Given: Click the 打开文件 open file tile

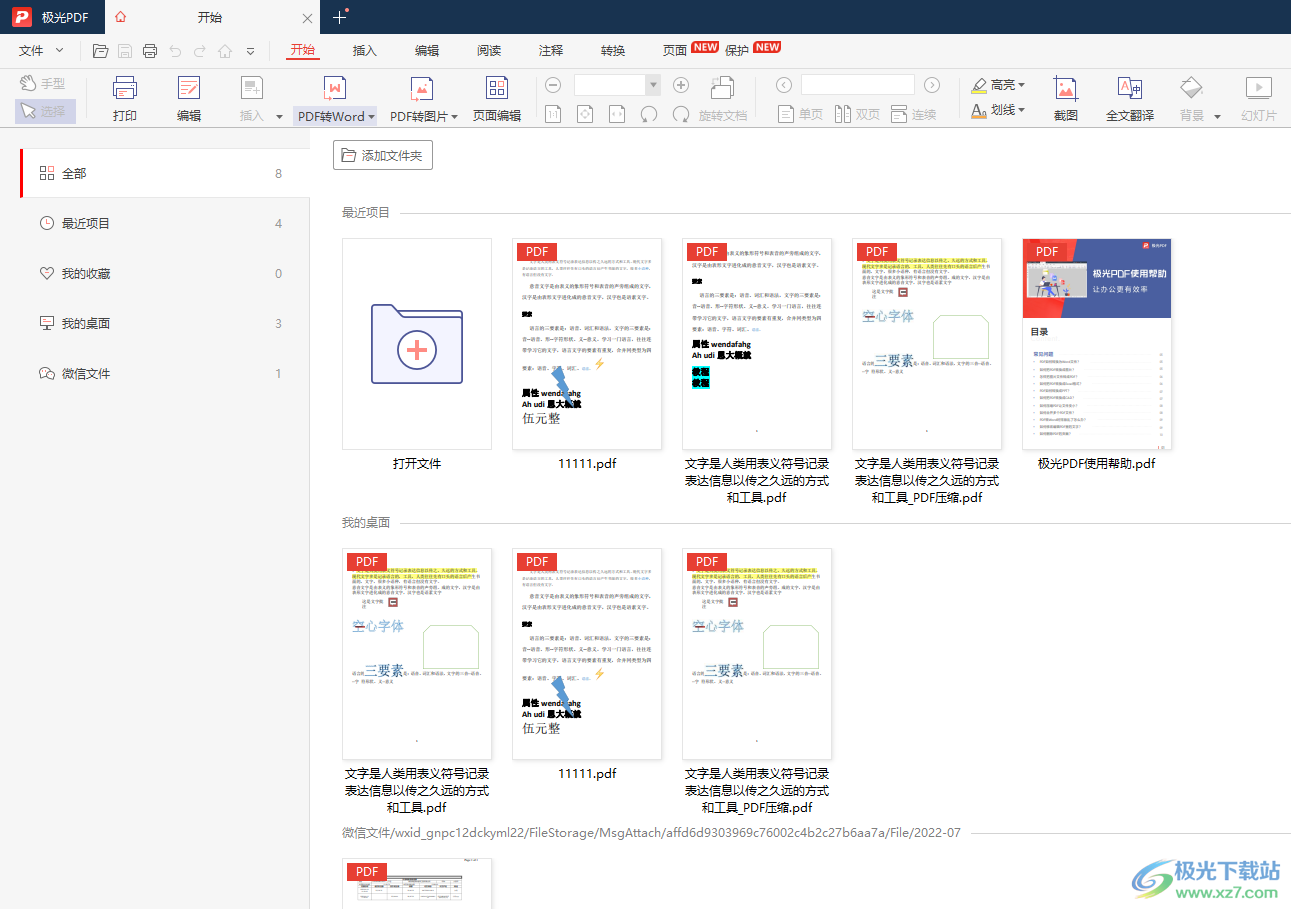Looking at the screenshot, I should click(x=417, y=344).
